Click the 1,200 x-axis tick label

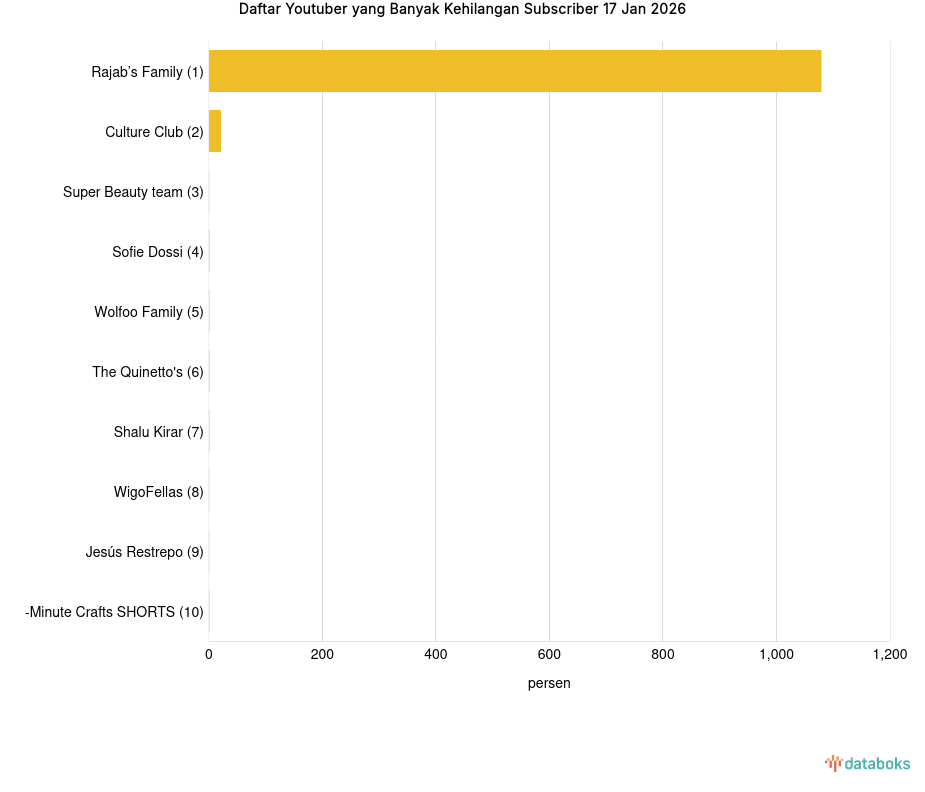pos(889,655)
